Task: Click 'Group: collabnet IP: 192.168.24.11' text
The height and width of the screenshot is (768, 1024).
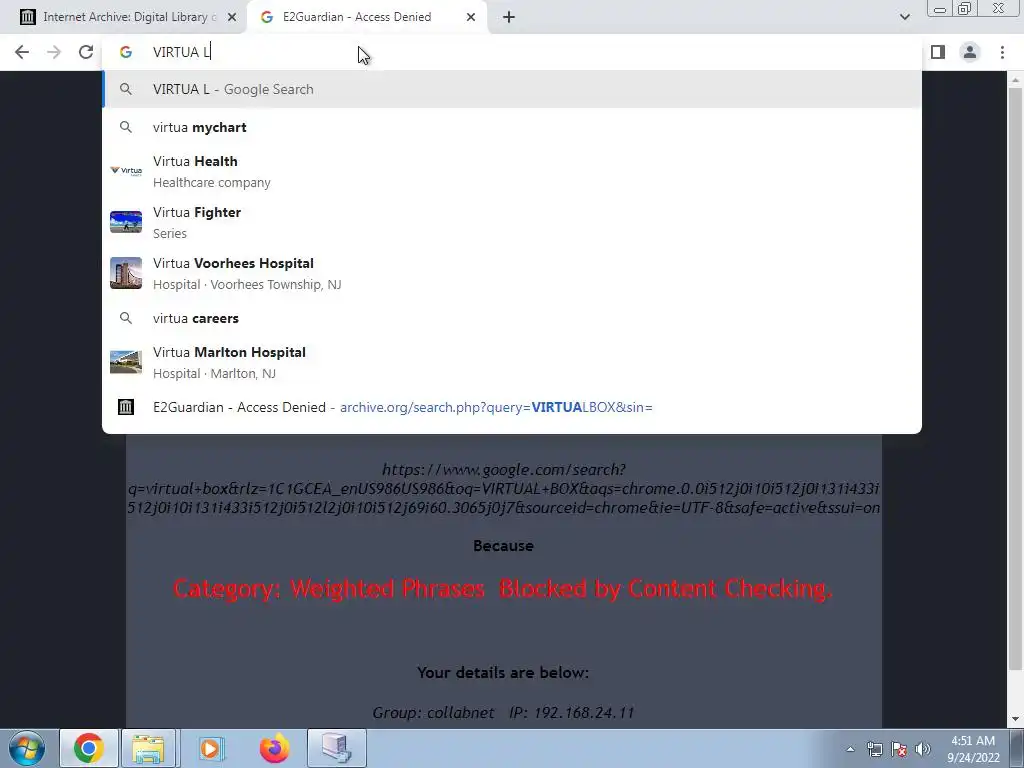Action: (503, 712)
